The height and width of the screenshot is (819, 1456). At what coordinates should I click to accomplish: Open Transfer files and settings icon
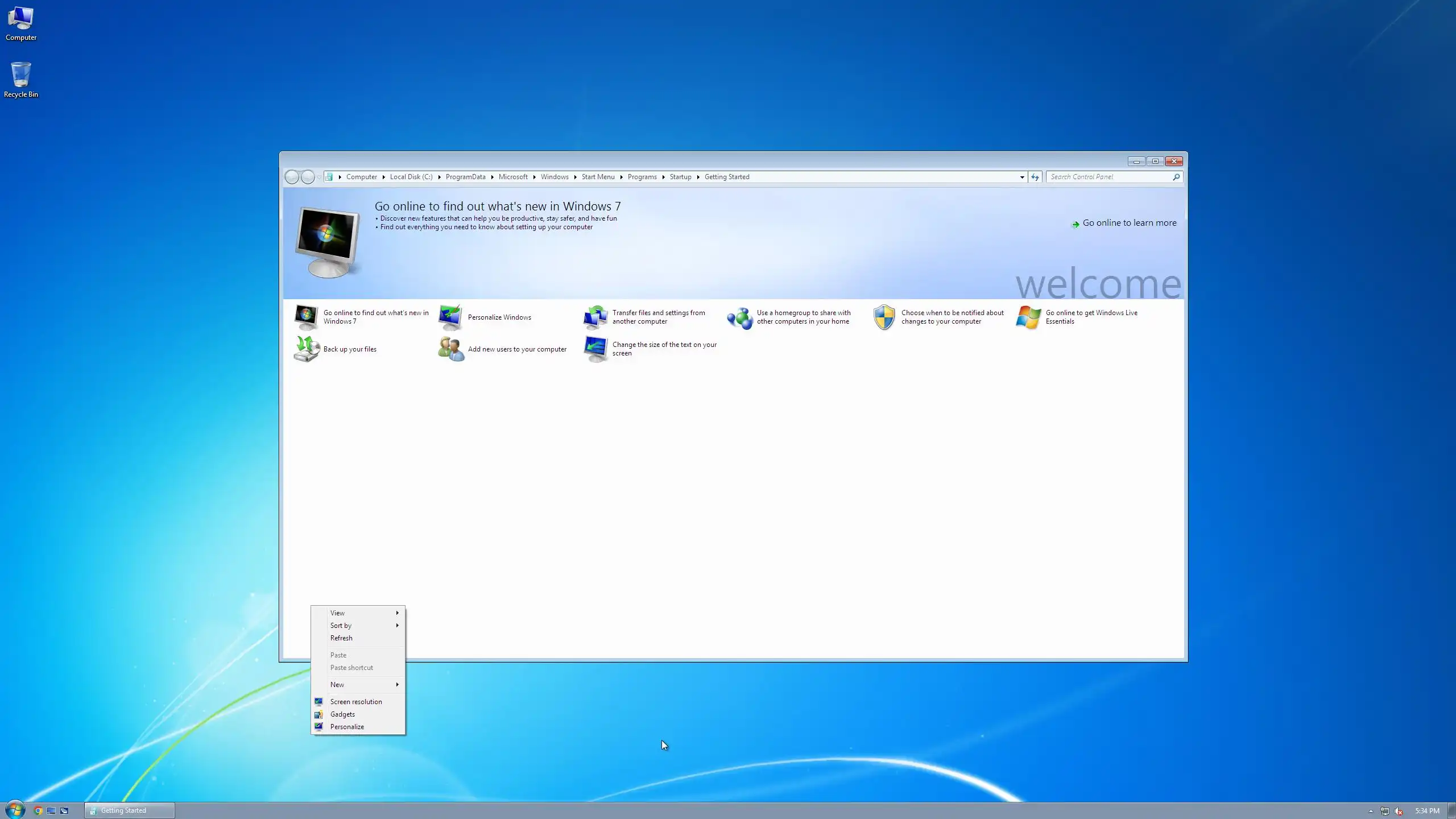[595, 317]
